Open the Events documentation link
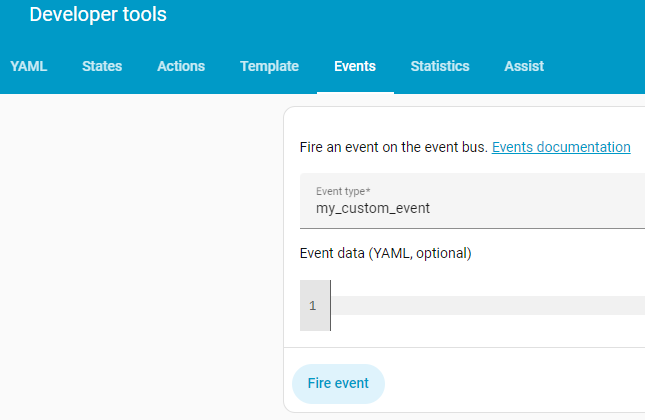645x420 pixels. coord(561,147)
